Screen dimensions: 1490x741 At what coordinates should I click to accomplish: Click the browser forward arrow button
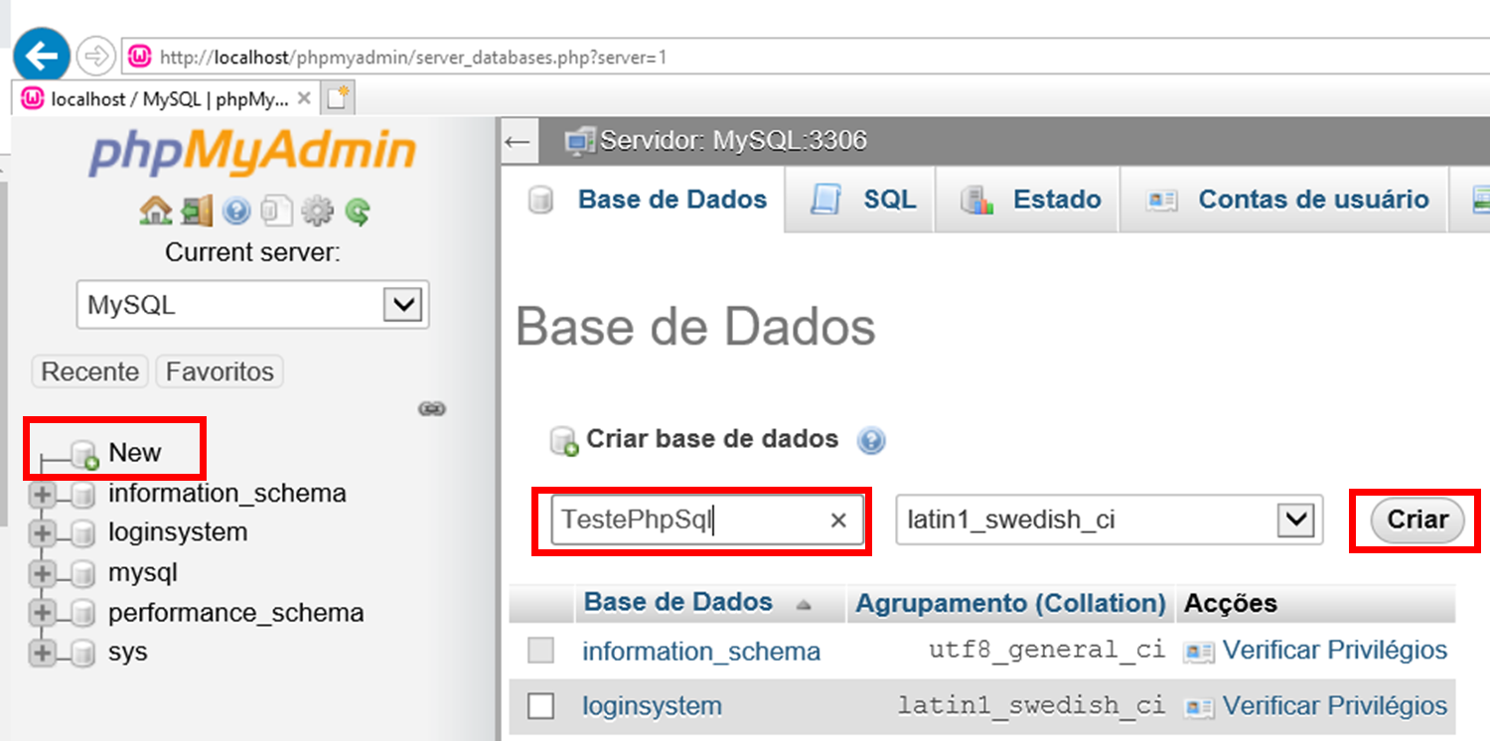(95, 57)
